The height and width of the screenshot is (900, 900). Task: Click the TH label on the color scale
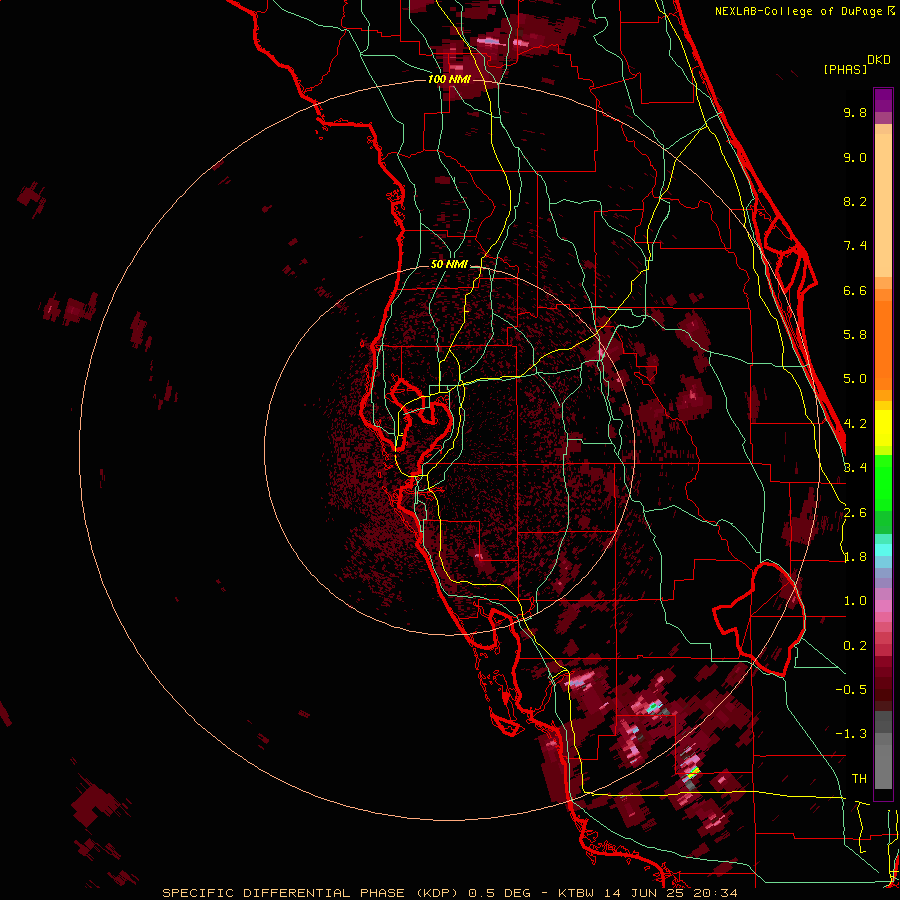pyautogui.click(x=859, y=779)
